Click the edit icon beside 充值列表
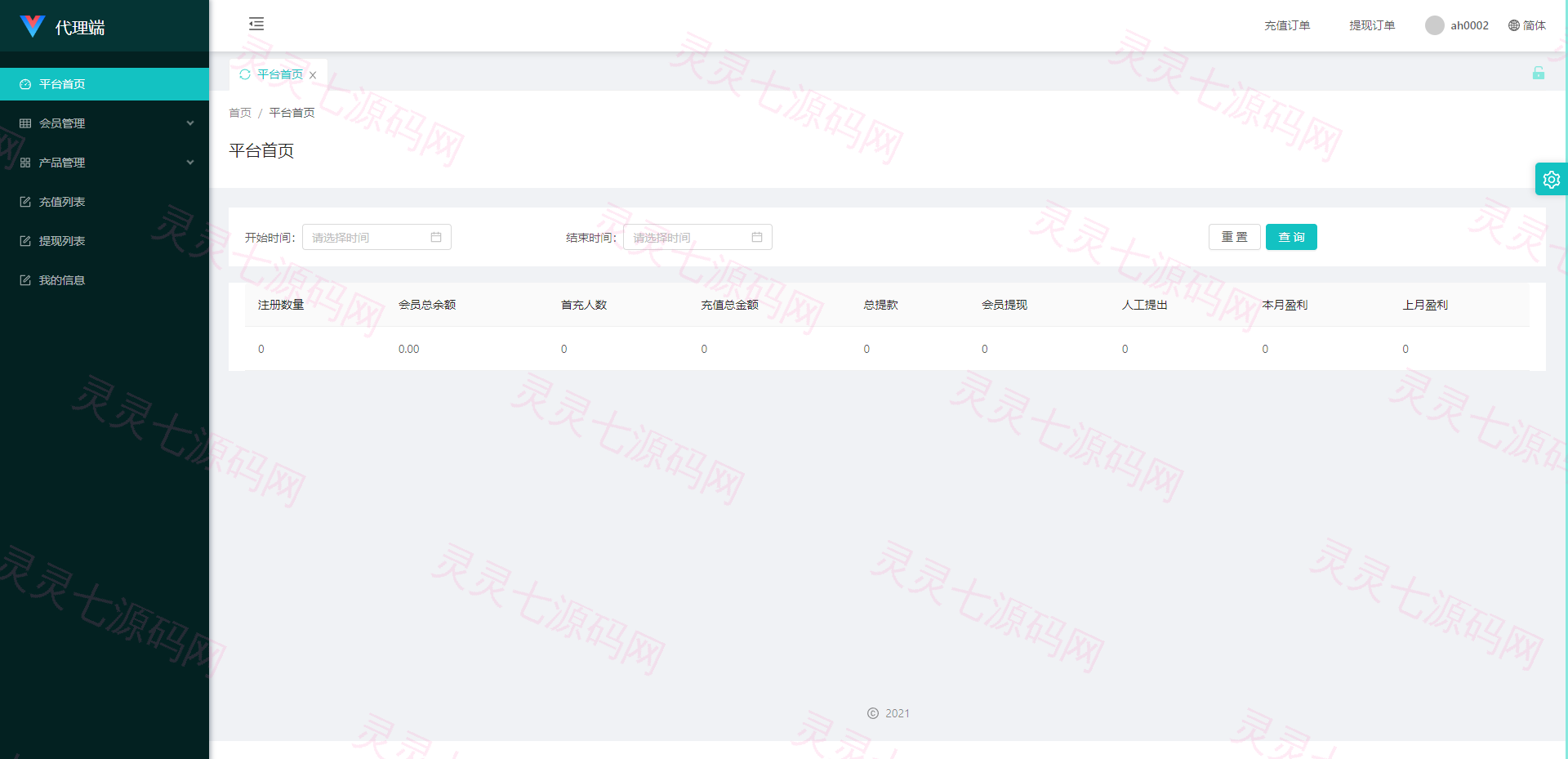 (x=25, y=202)
